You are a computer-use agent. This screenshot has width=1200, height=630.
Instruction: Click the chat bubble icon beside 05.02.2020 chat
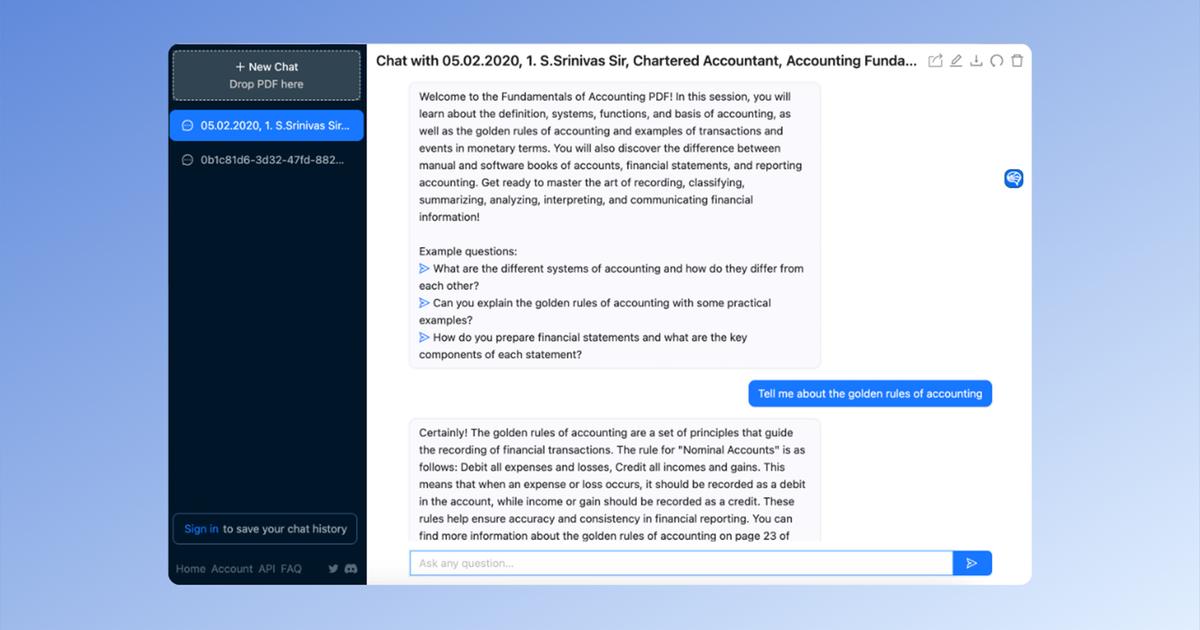pyautogui.click(x=187, y=126)
